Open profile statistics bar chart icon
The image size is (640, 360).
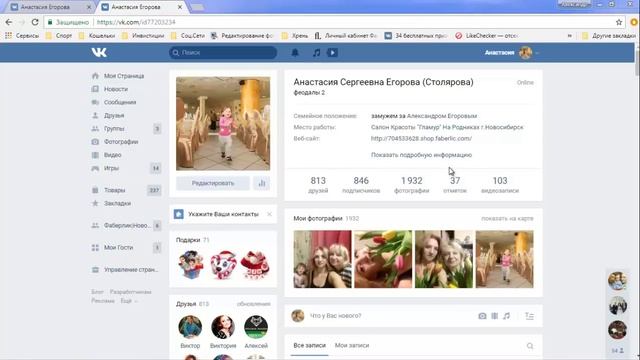pyautogui.click(x=262, y=183)
